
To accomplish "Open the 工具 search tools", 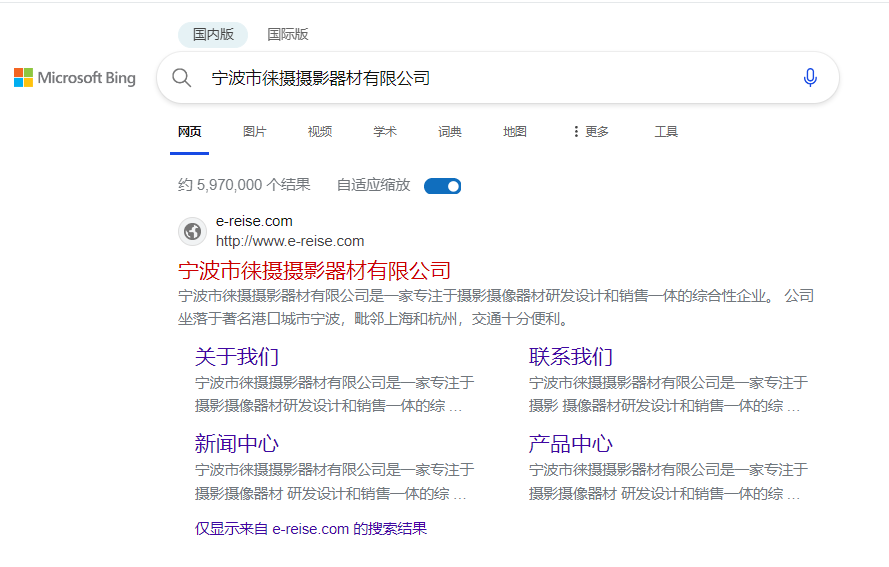I will 666,132.
